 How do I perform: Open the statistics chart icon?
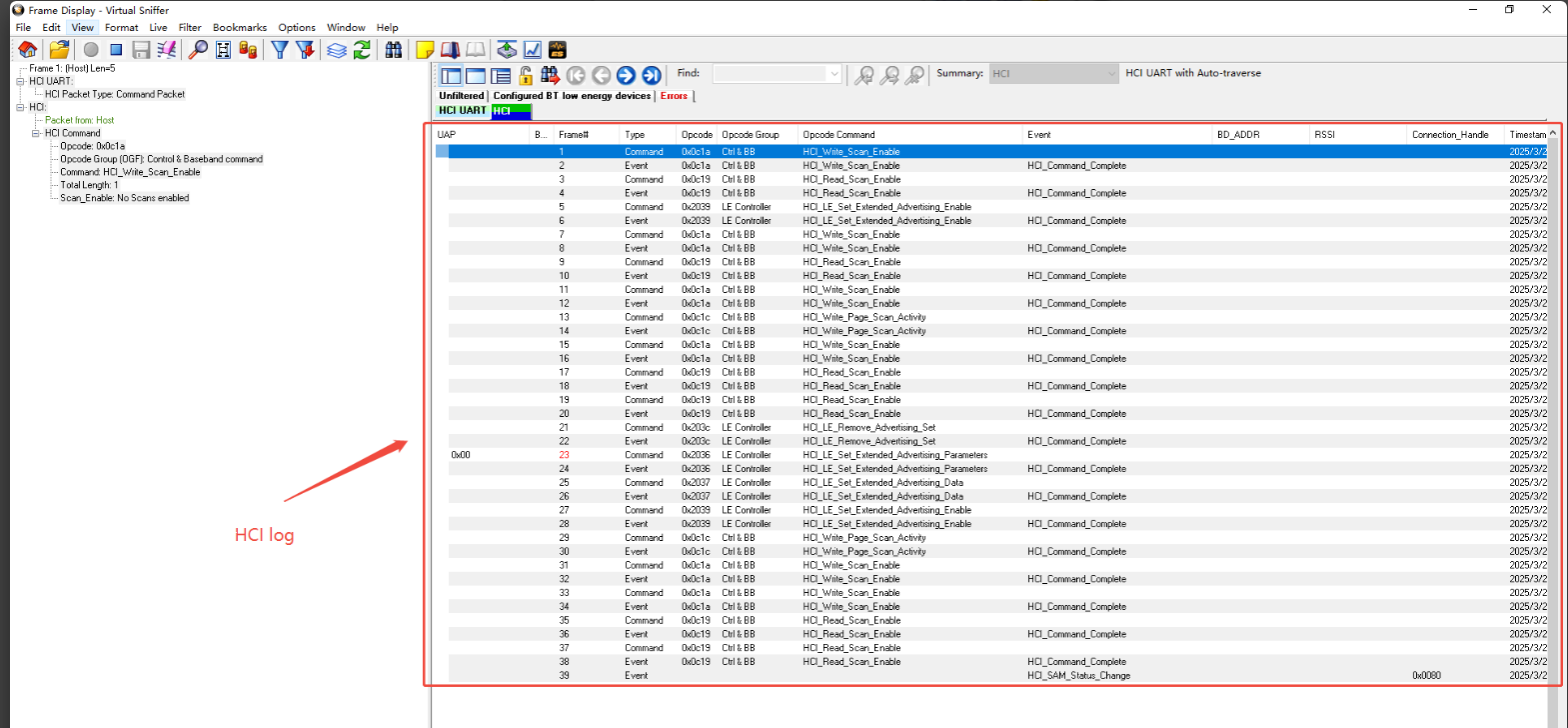533,49
